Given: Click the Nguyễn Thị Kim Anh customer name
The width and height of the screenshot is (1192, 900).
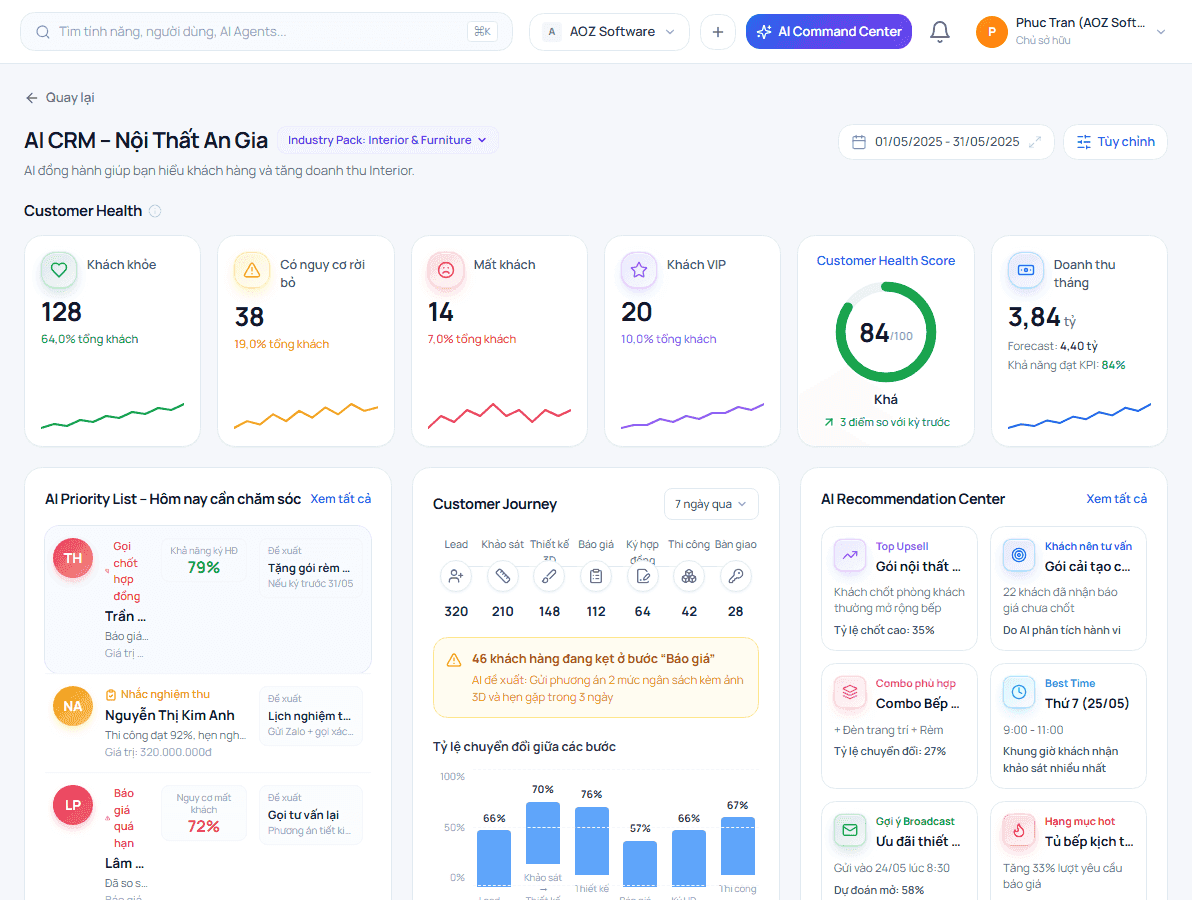Looking at the screenshot, I should [x=170, y=715].
